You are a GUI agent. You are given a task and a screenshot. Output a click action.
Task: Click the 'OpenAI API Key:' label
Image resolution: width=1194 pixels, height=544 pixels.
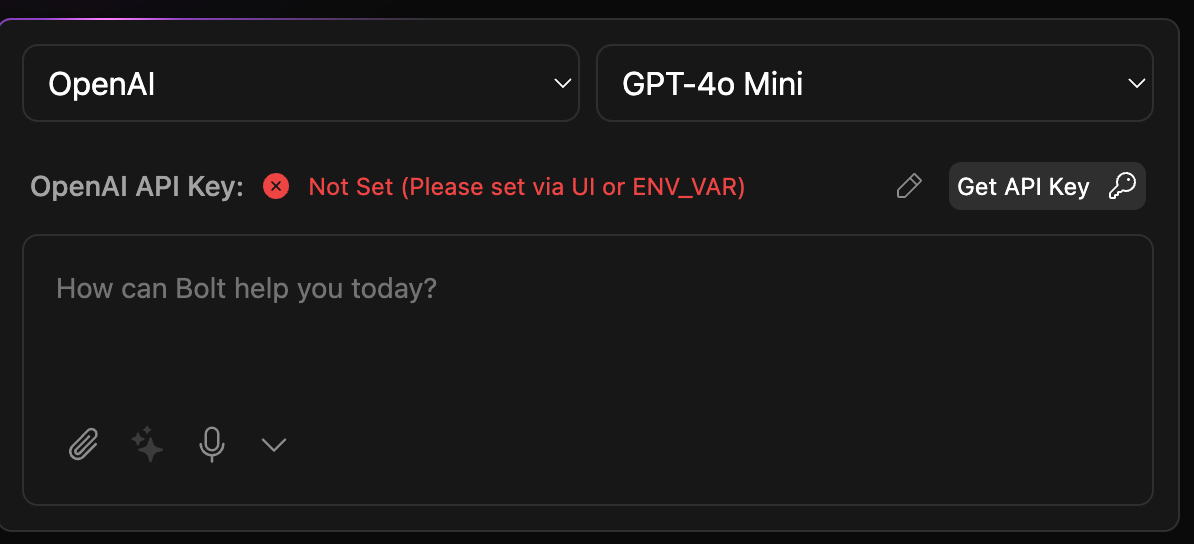coord(137,187)
